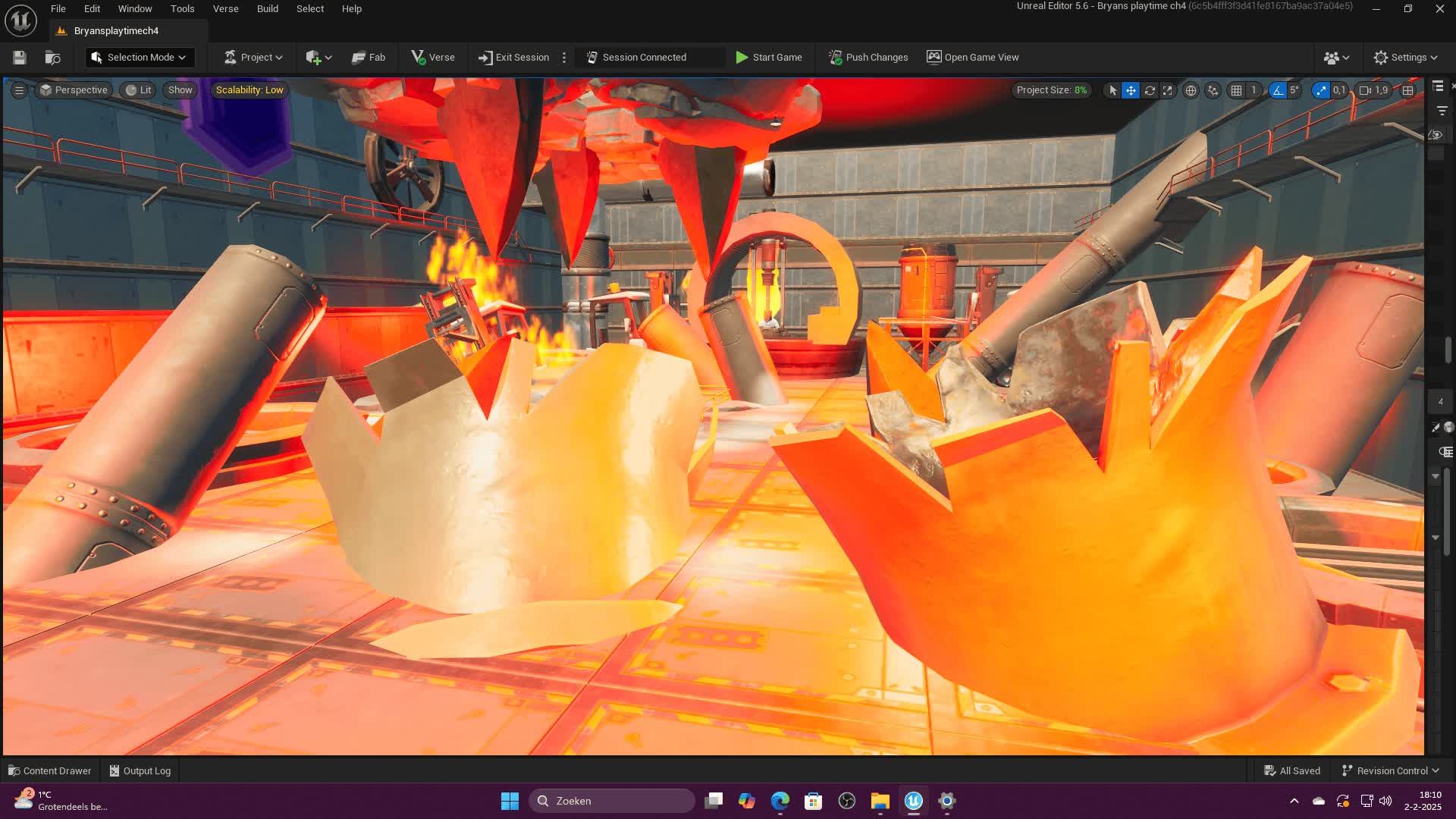Open viewport layout grid icon

[x=1407, y=90]
